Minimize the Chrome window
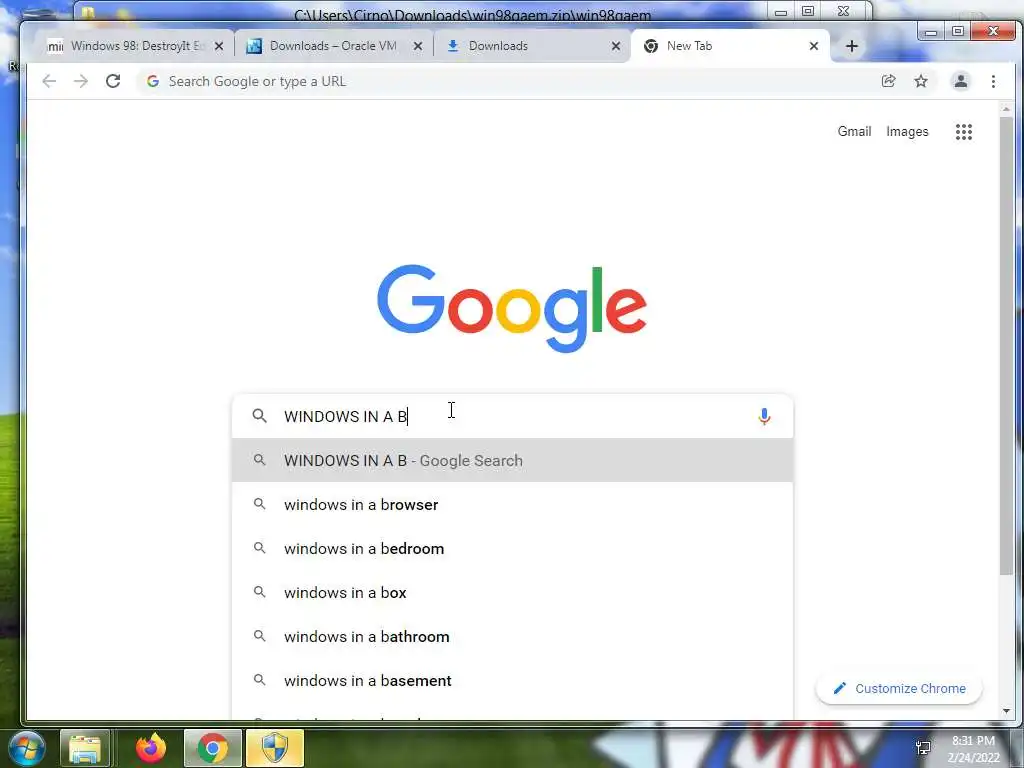 (931, 31)
